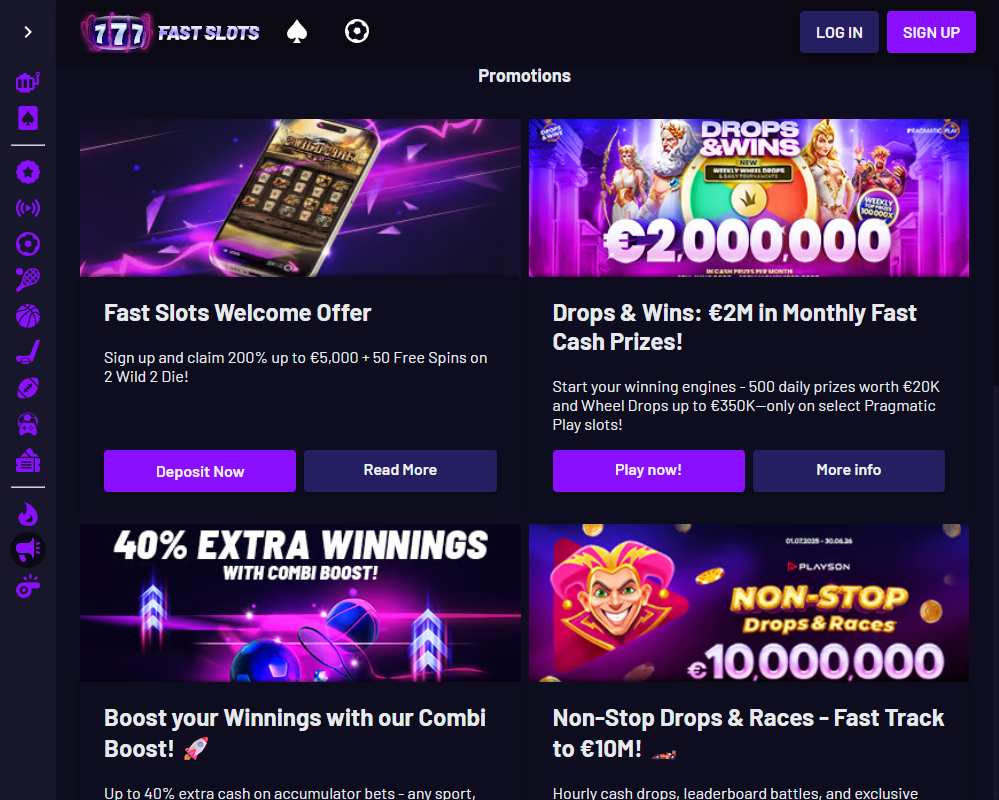Open the slot machine icon in sidebar
Image resolution: width=999 pixels, height=800 pixels.
(27, 82)
